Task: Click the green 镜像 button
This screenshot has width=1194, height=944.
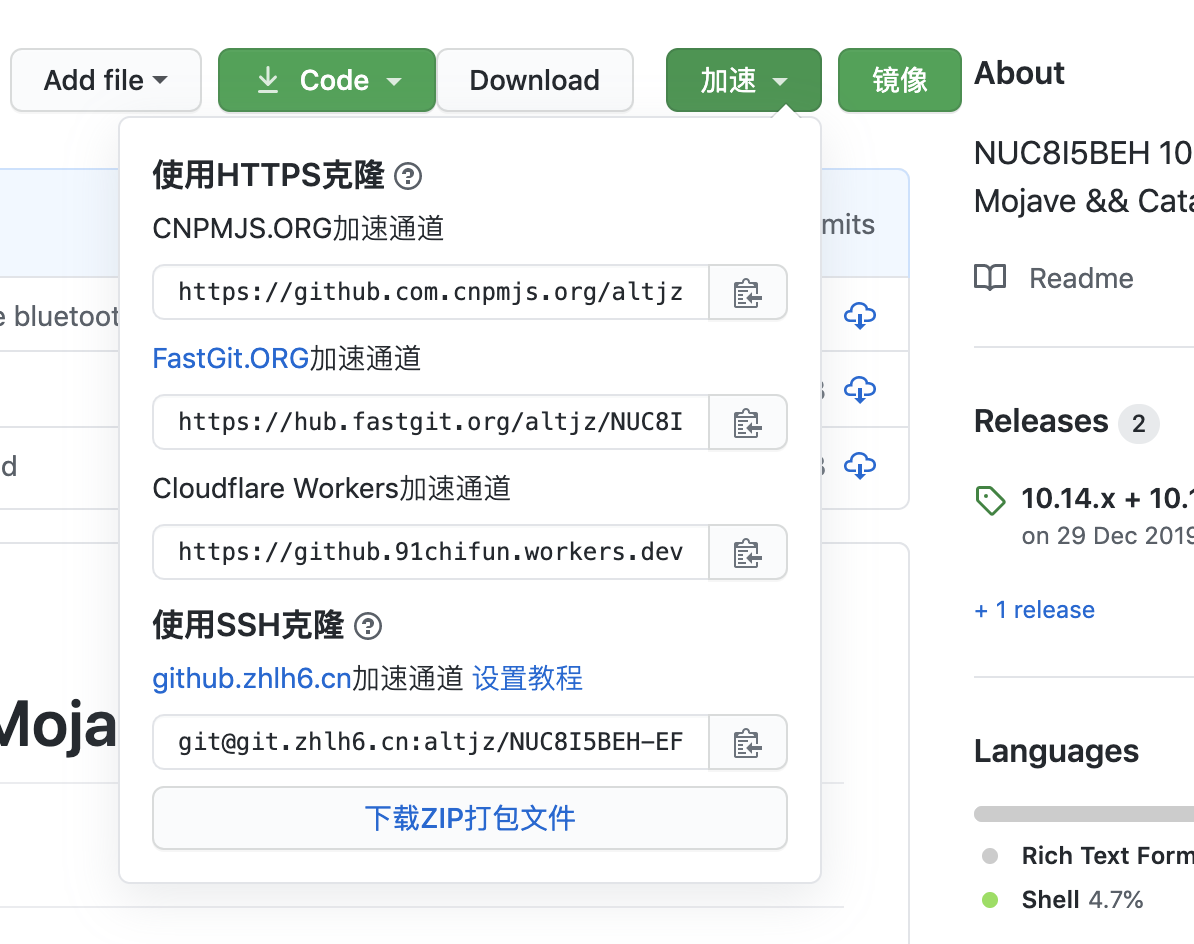Action: point(899,80)
